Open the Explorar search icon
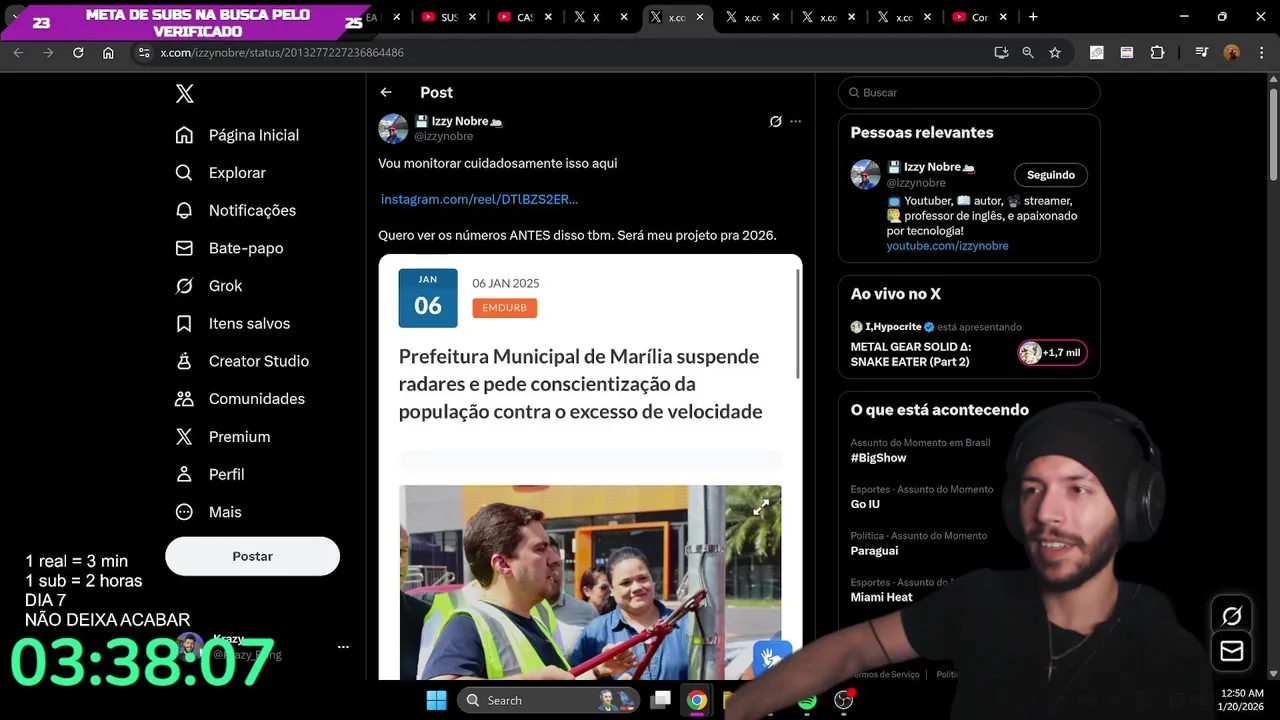This screenshot has width=1280, height=720. (184, 173)
